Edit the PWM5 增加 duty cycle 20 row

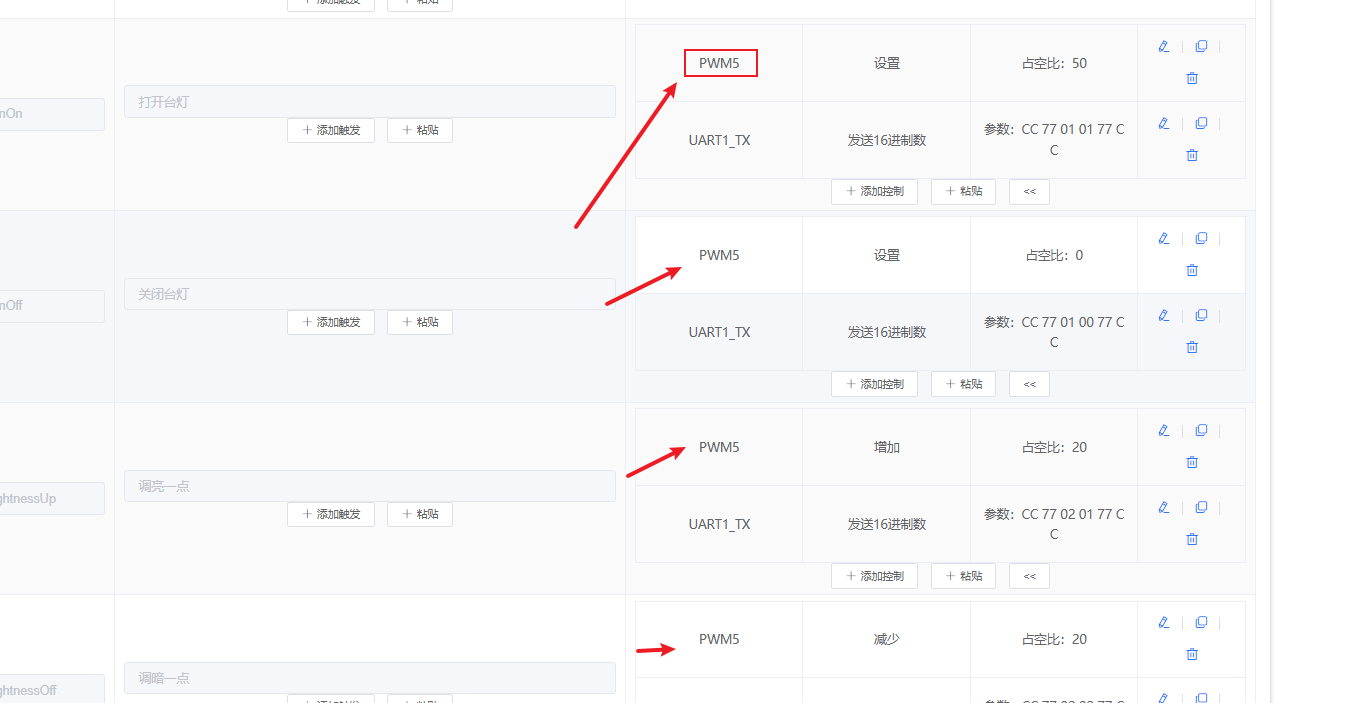pyautogui.click(x=1163, y=430)
